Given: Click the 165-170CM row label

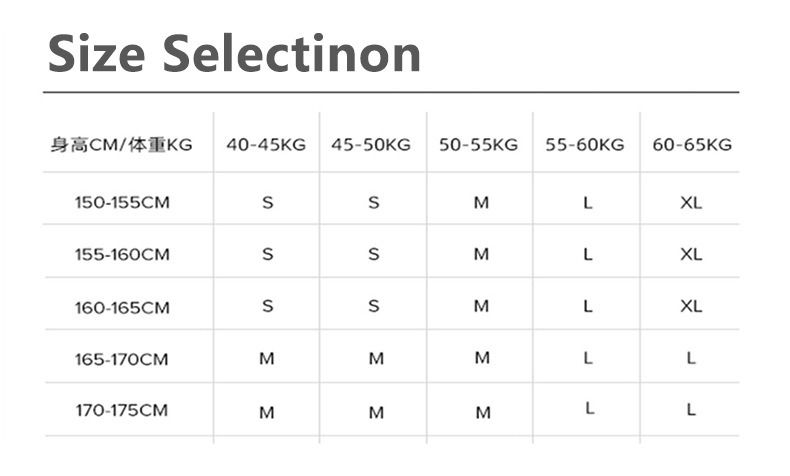Looking at the screenshot, I should pyautogui.click(x=122, y=359).
